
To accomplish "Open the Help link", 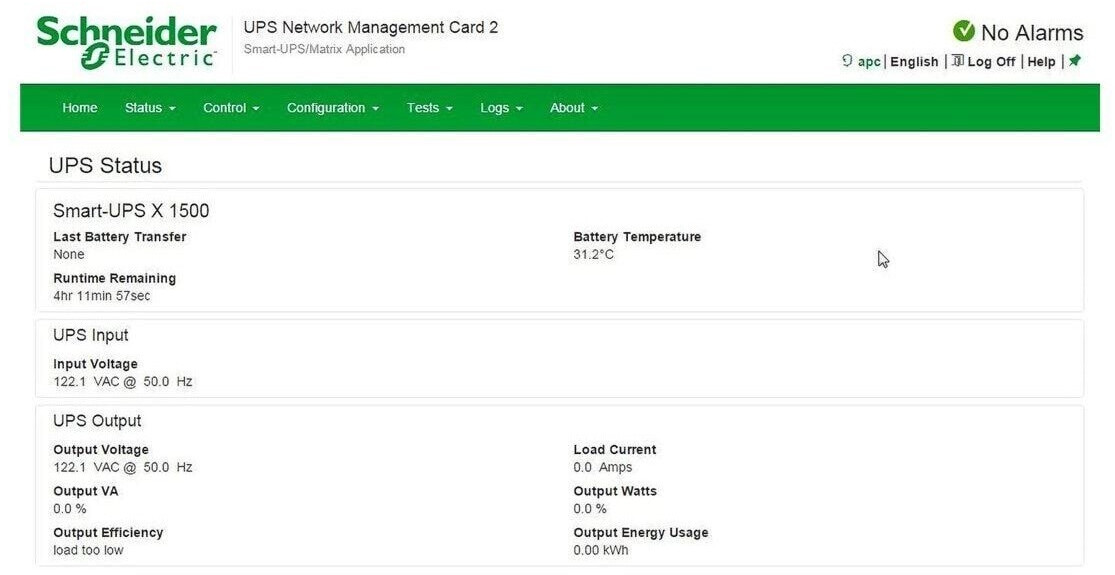I will click(1041, 62).
